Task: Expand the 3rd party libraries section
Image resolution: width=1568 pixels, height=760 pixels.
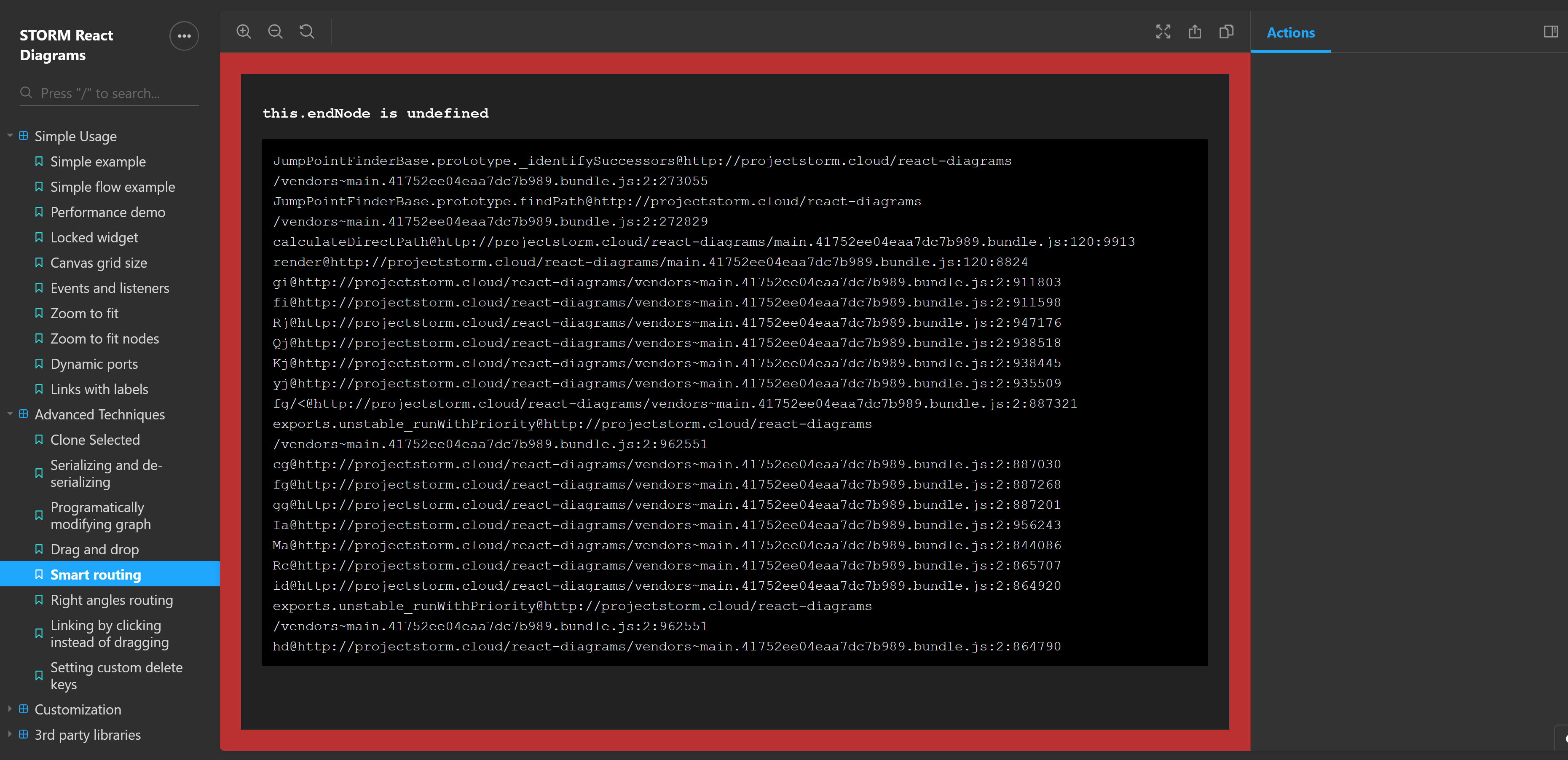Action: pyautogui.click(x=10, y=734)
